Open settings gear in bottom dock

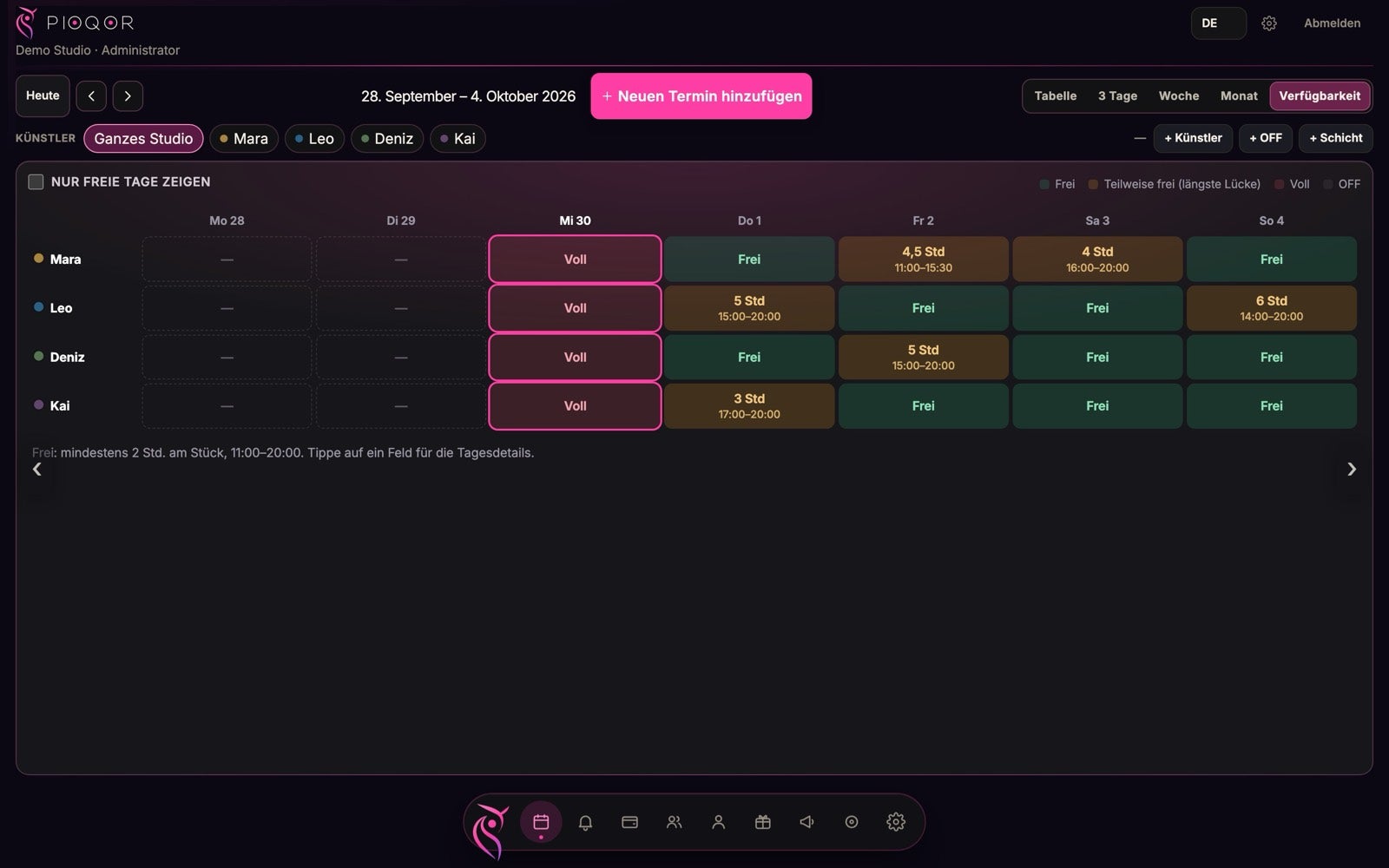pos(895,821)
